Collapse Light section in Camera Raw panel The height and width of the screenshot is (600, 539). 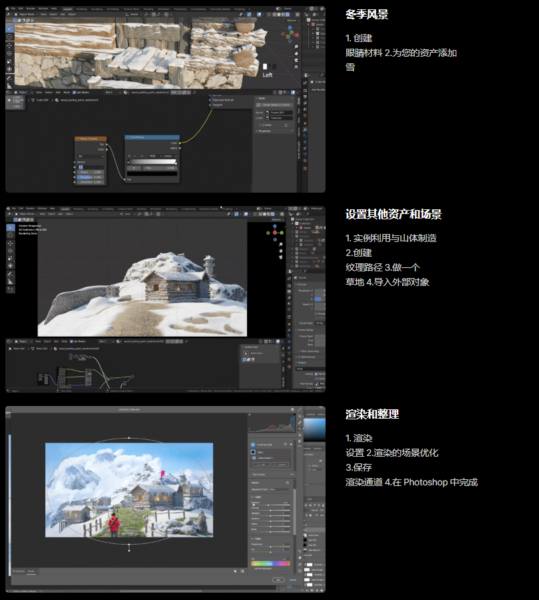point(257,497)
